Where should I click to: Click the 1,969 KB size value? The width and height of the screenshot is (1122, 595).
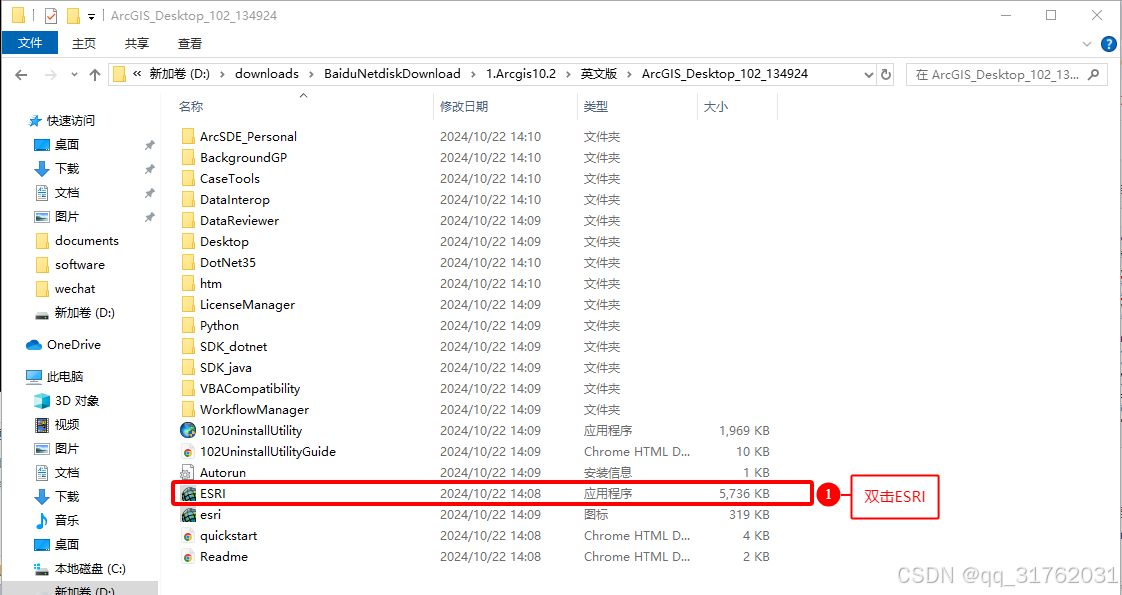[x=744, y=431]
